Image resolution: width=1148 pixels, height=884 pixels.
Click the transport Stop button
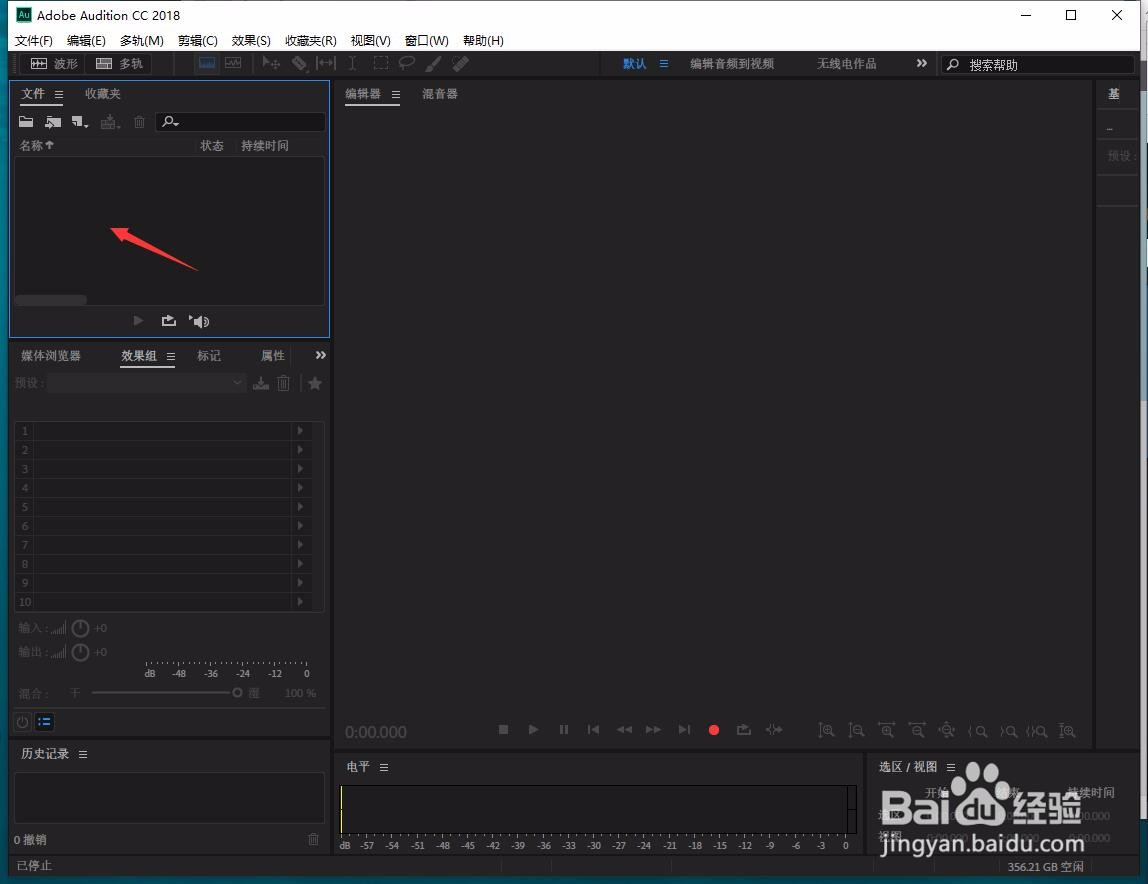[503, 729]
